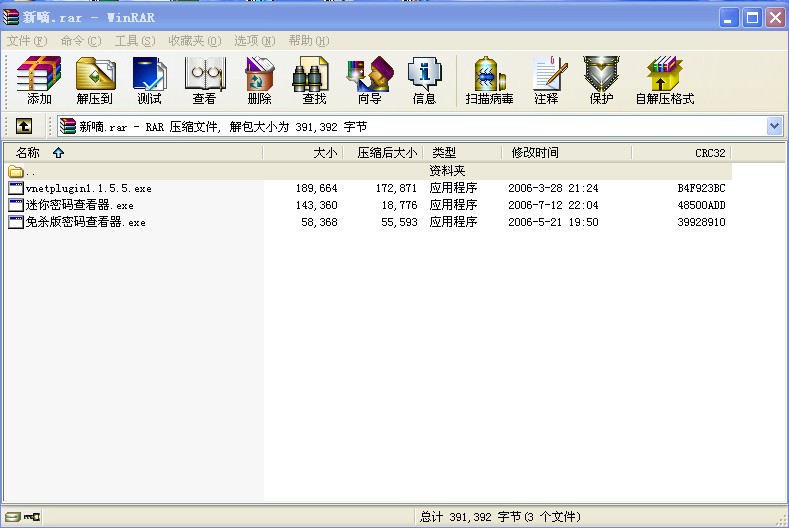The image size is (789, 528).
Task: Click the 解压到 (Extract To) icon
Action: click(95, 80)
